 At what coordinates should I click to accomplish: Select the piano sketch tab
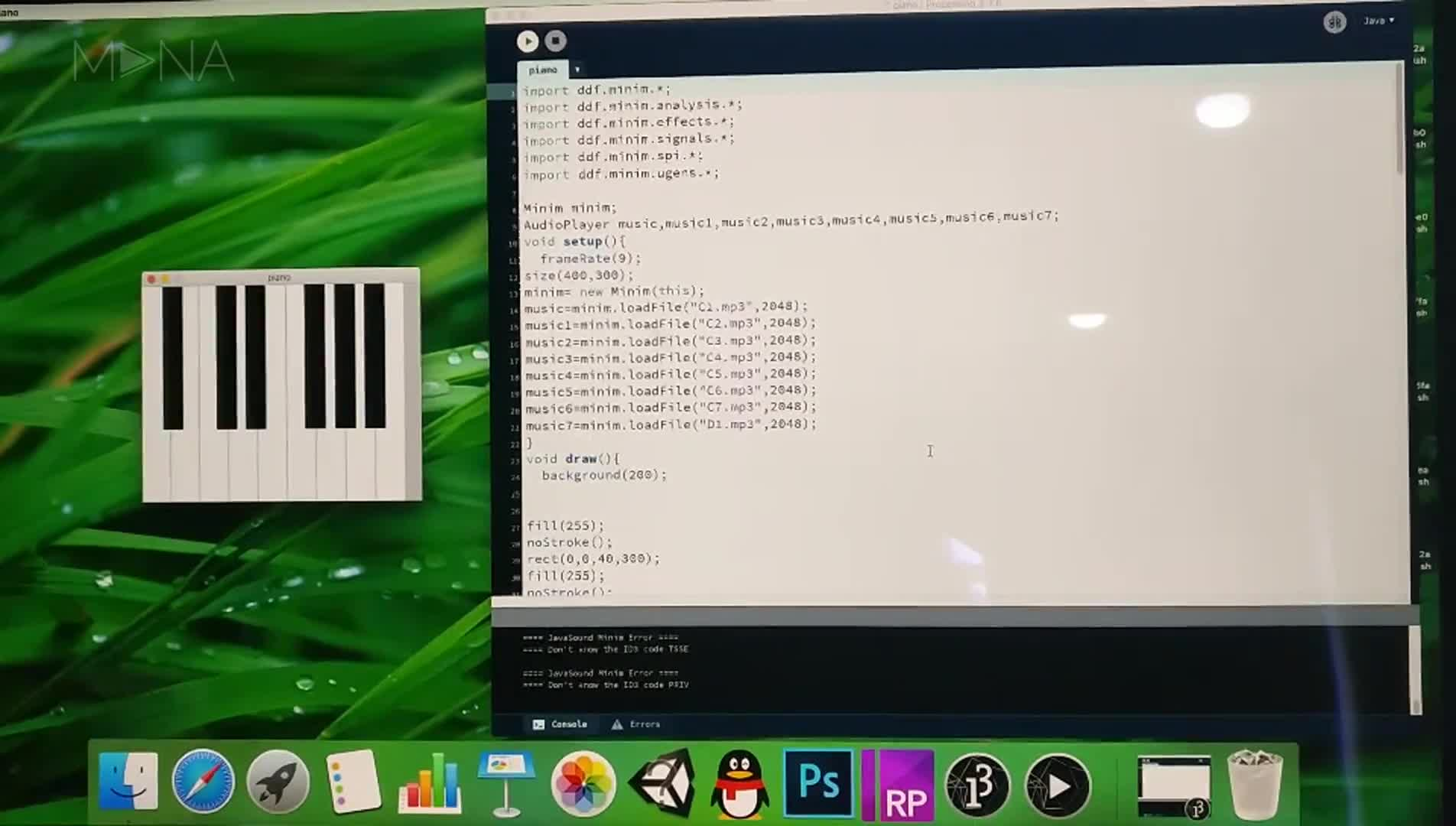coord(542,70)
